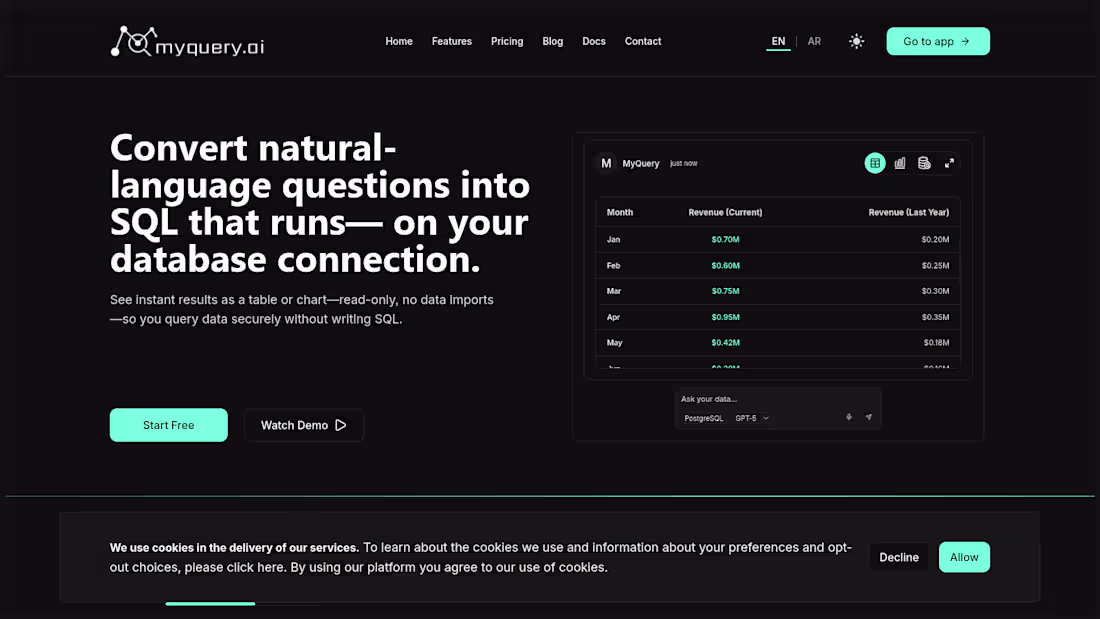
Task: Open the Contact navigation item
Action: coord(643,41)
